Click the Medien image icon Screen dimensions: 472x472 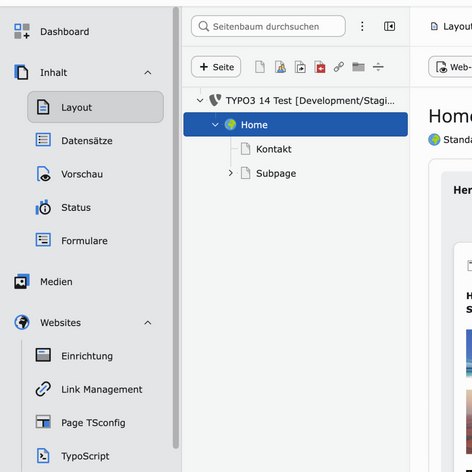[22, 282]
